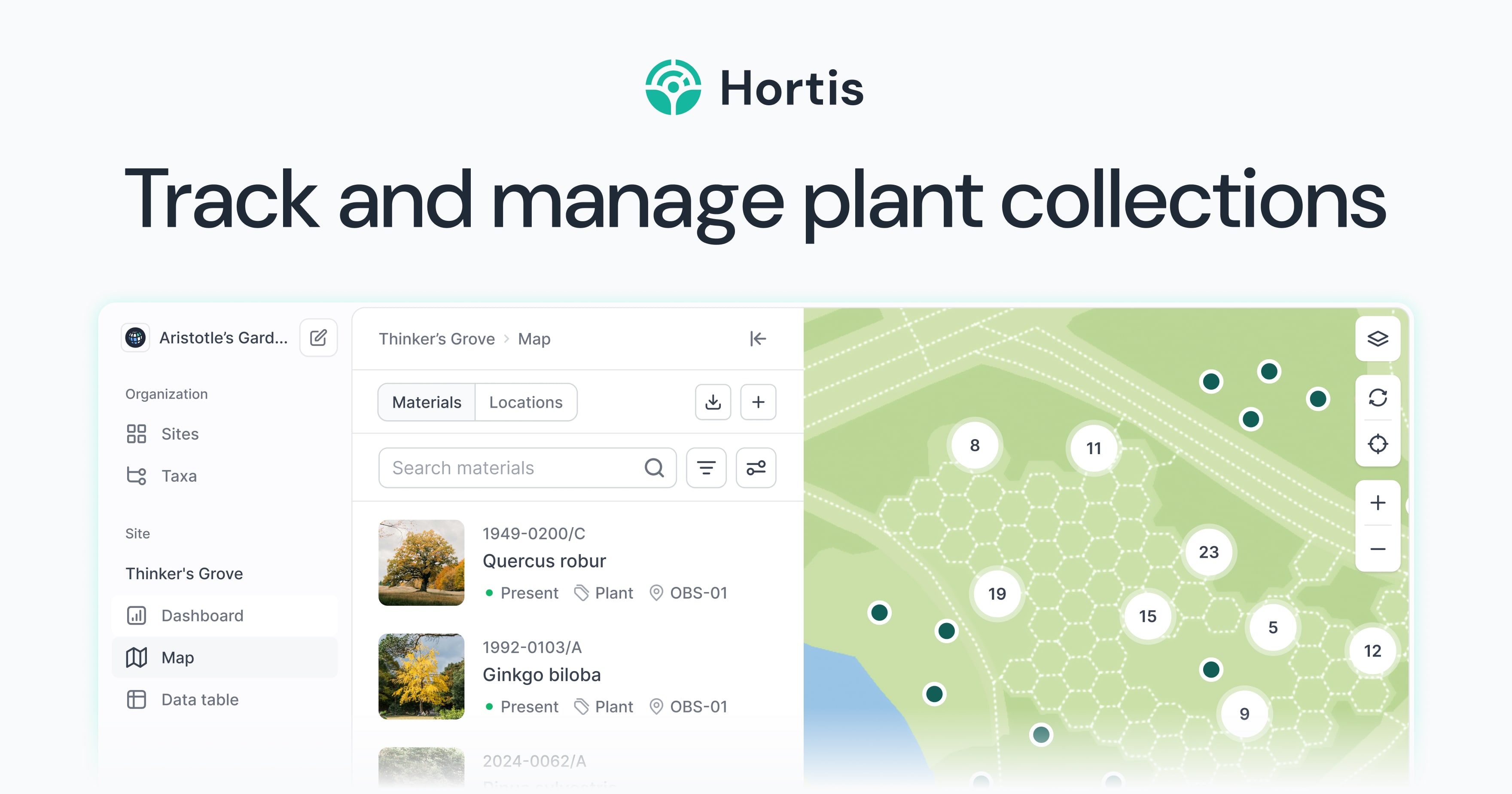The width and height of the screenshot is (1512, 794).
Task: Select the Taxa icon
Action: 137,476
